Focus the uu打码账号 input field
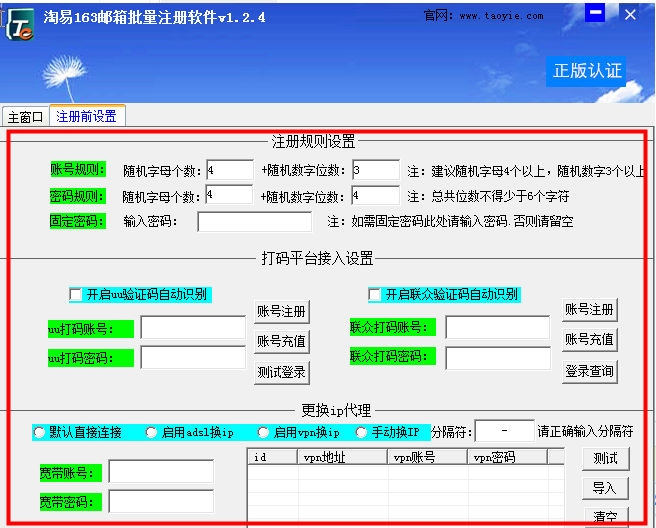The height and width of the screenshot is (528, 656). coord(193,328)
